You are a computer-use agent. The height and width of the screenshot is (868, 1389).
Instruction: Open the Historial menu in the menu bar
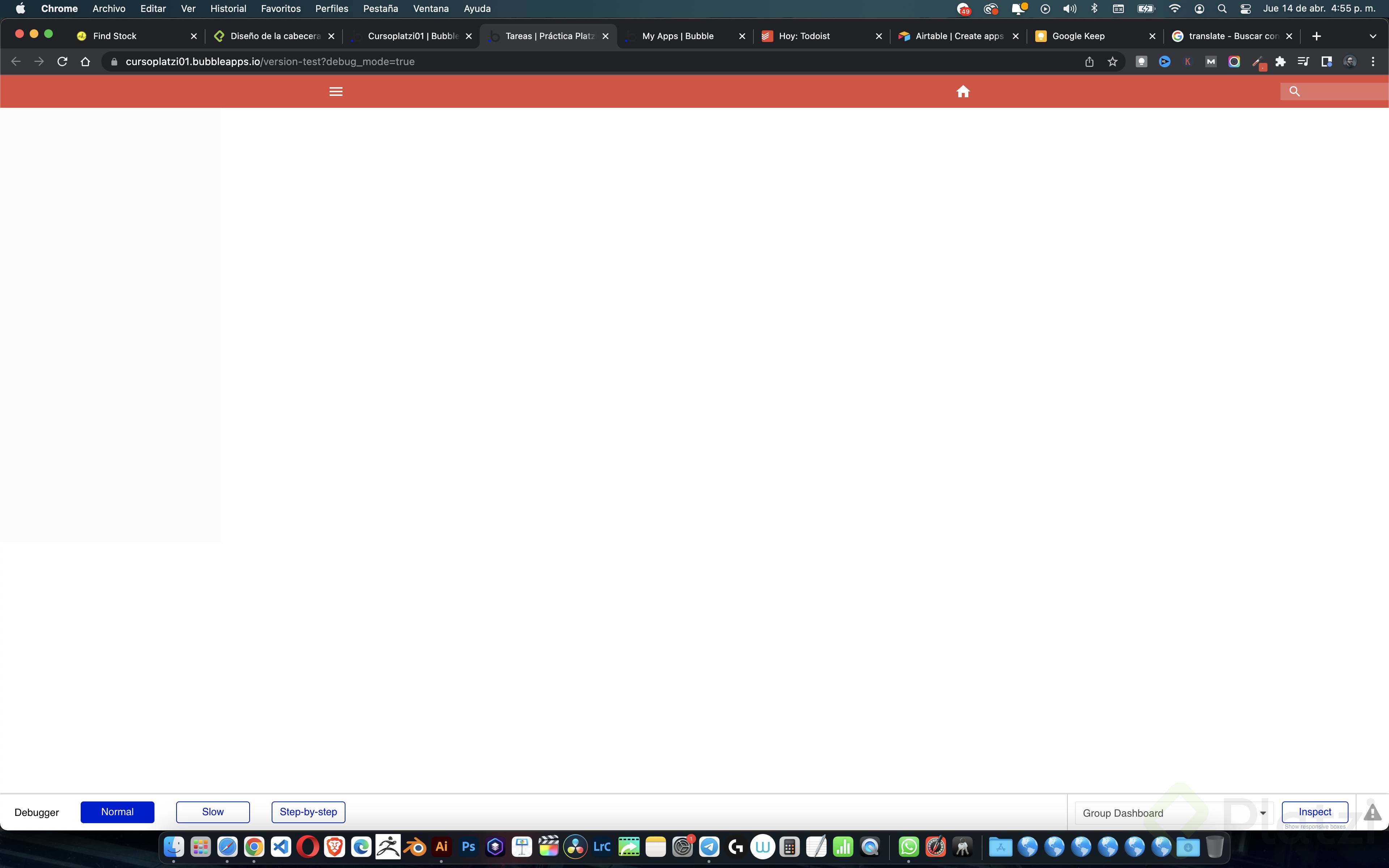coord(228,9)
